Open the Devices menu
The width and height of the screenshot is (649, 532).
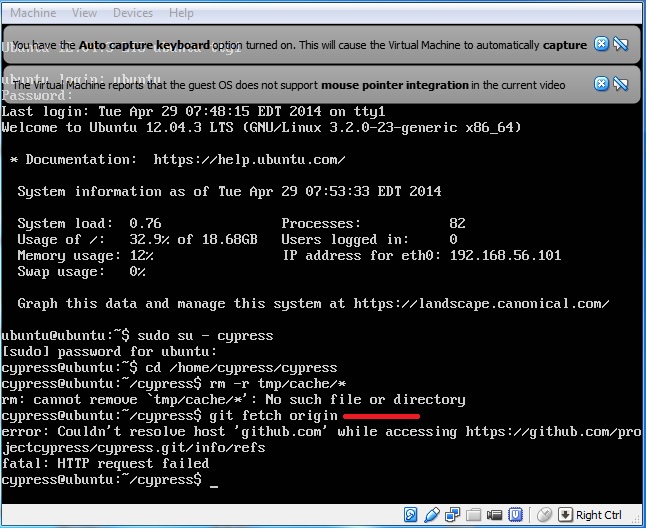[133, 13]
